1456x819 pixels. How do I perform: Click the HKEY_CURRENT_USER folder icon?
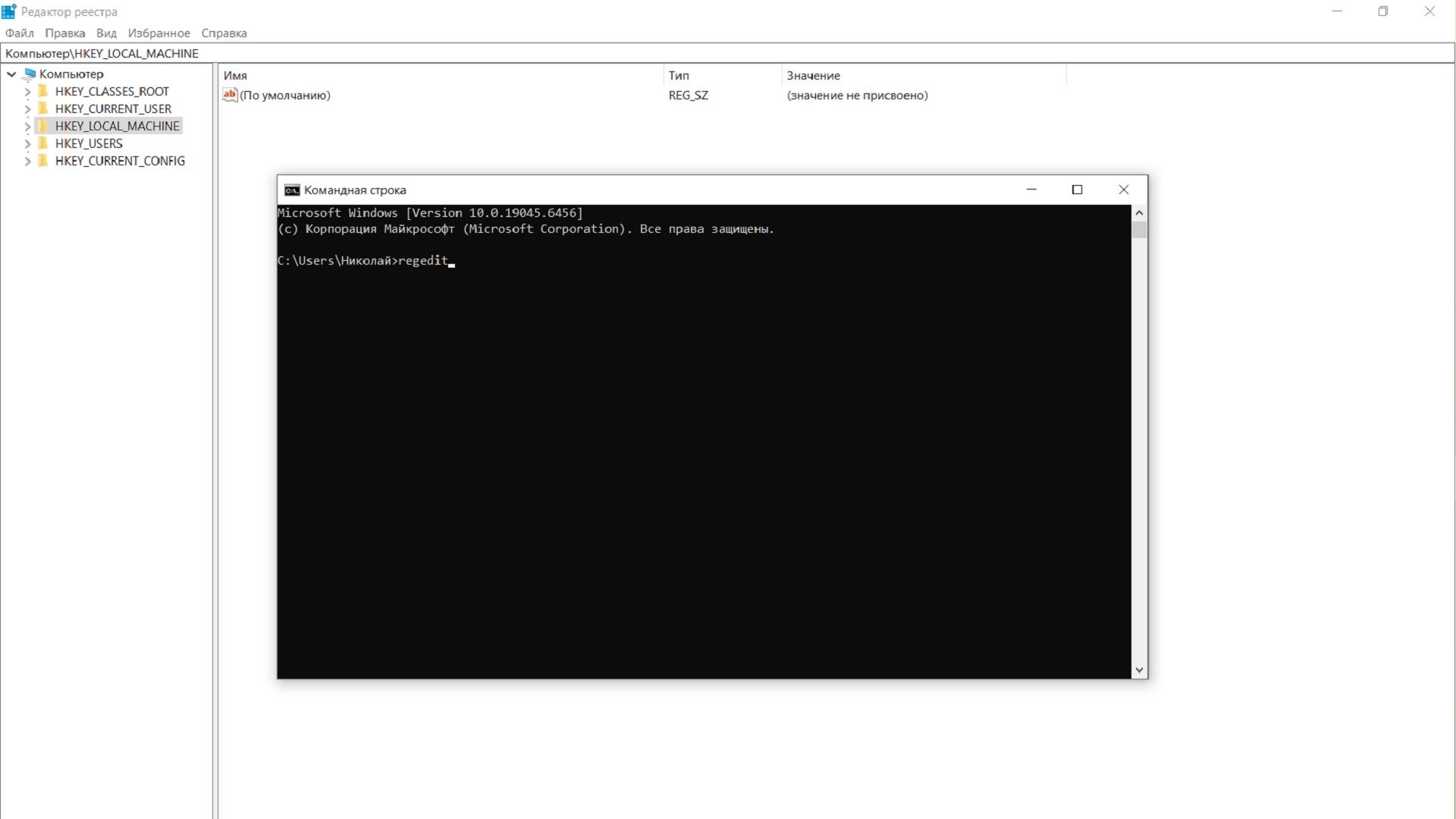(x=43, y=108)
